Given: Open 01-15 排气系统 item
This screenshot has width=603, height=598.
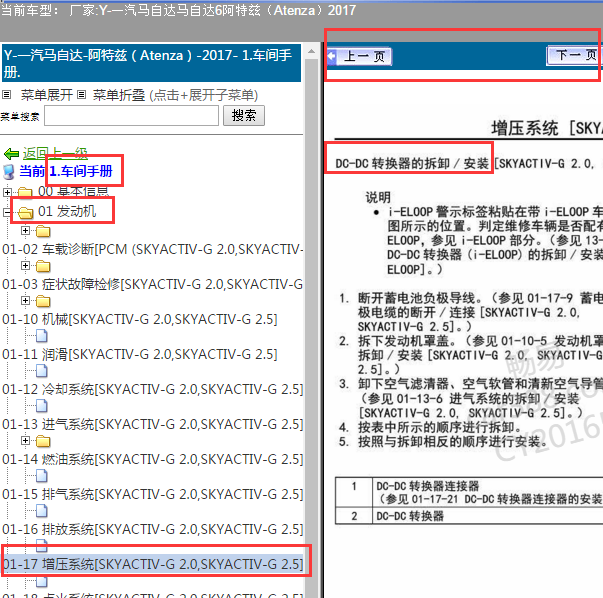Looking at the screenshot, I should coord(152,495).
